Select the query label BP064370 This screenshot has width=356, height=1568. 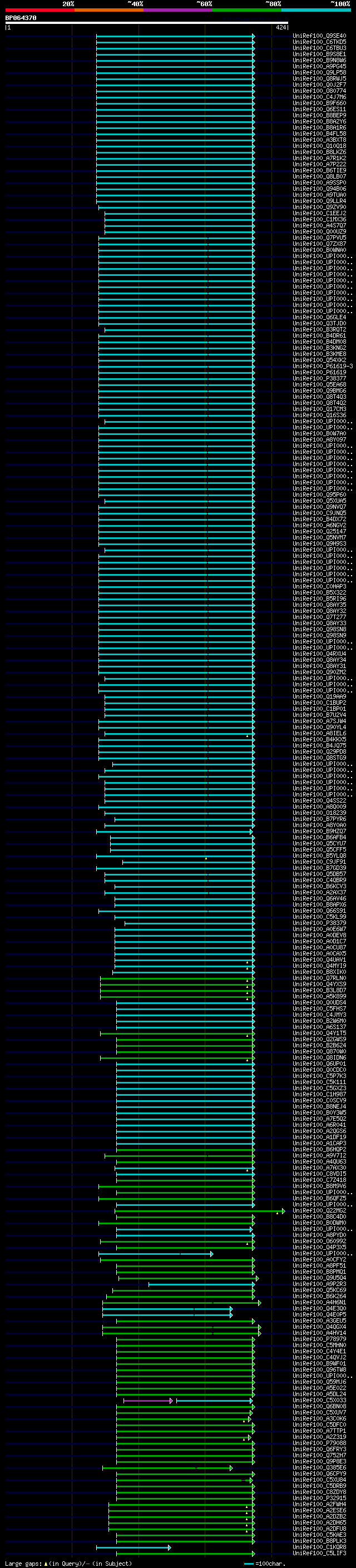pos(21,18)
